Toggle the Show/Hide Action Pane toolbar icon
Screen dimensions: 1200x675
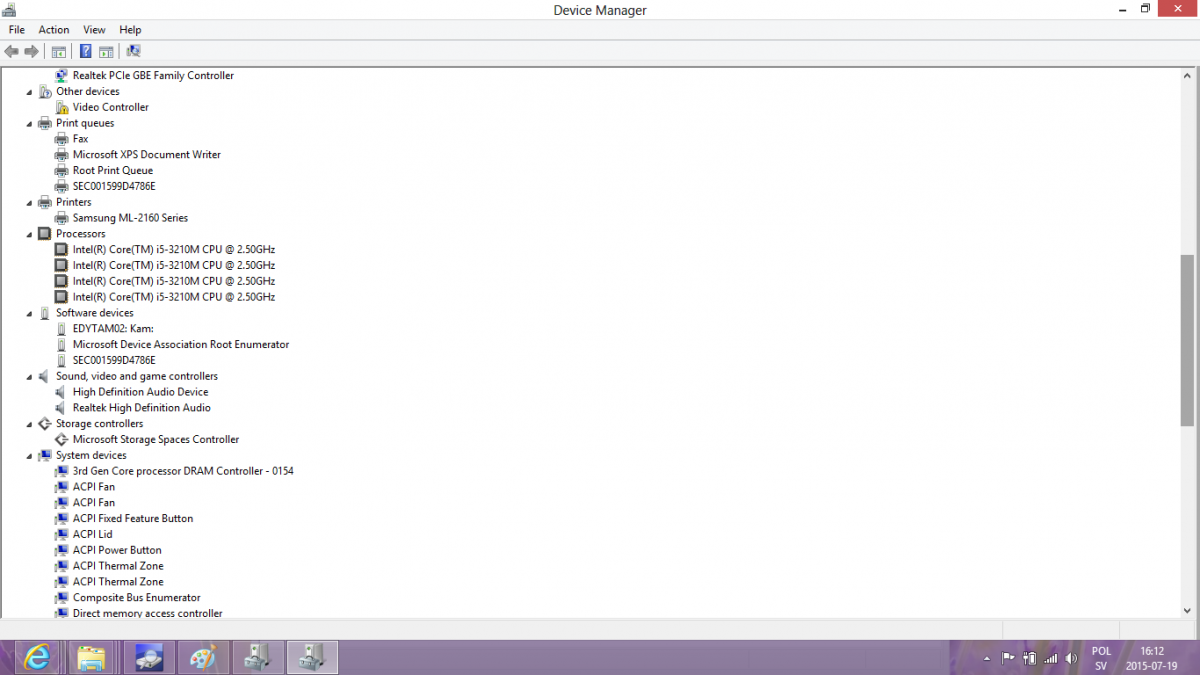pos(106,51)
